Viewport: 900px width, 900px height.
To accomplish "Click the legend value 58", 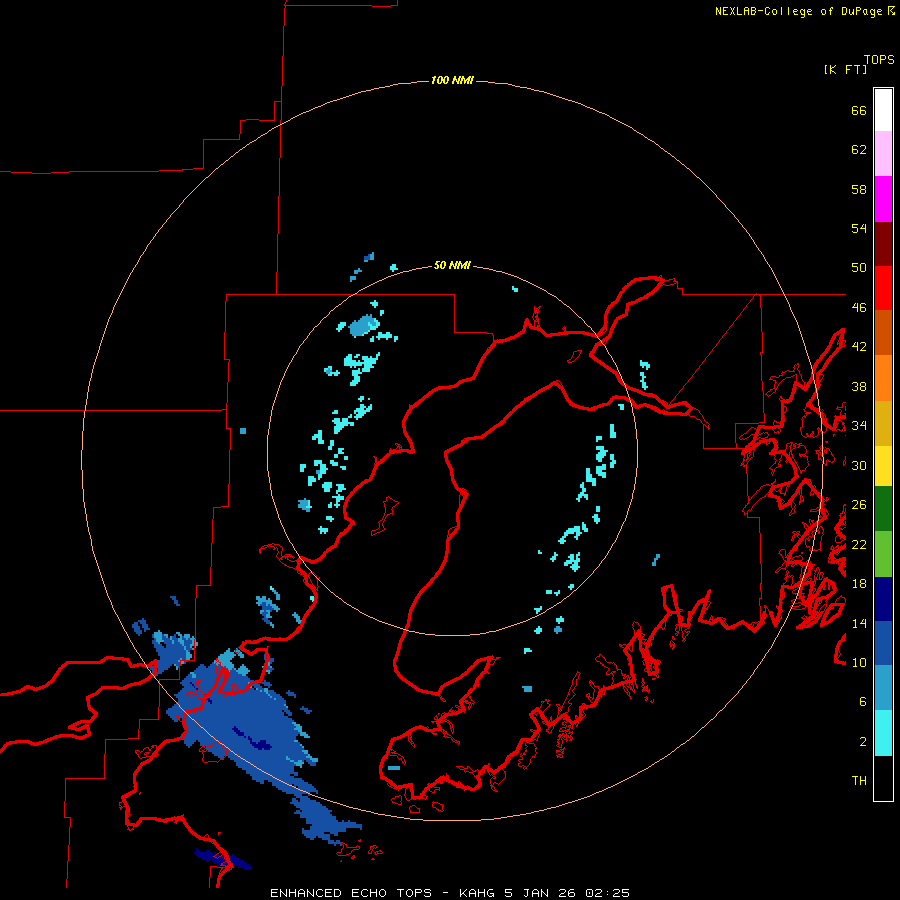I will point(859,189).
